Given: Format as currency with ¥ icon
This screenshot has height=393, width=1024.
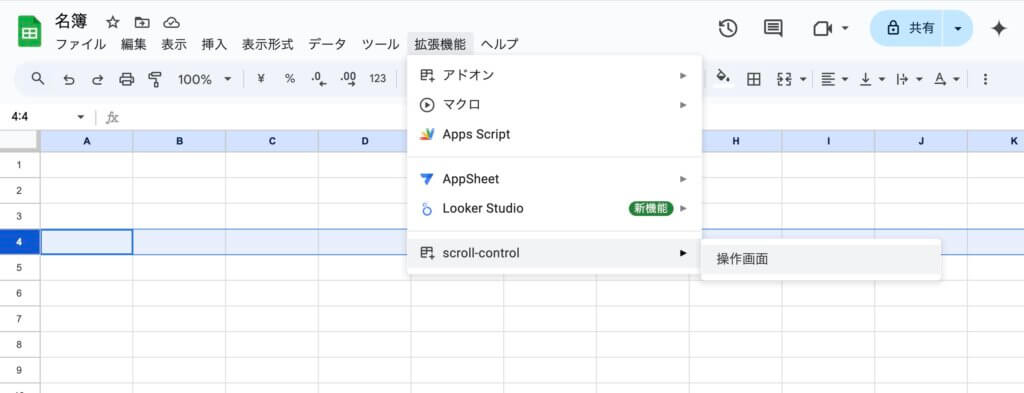Looking at the screenshot, I should tap(261, 79).
